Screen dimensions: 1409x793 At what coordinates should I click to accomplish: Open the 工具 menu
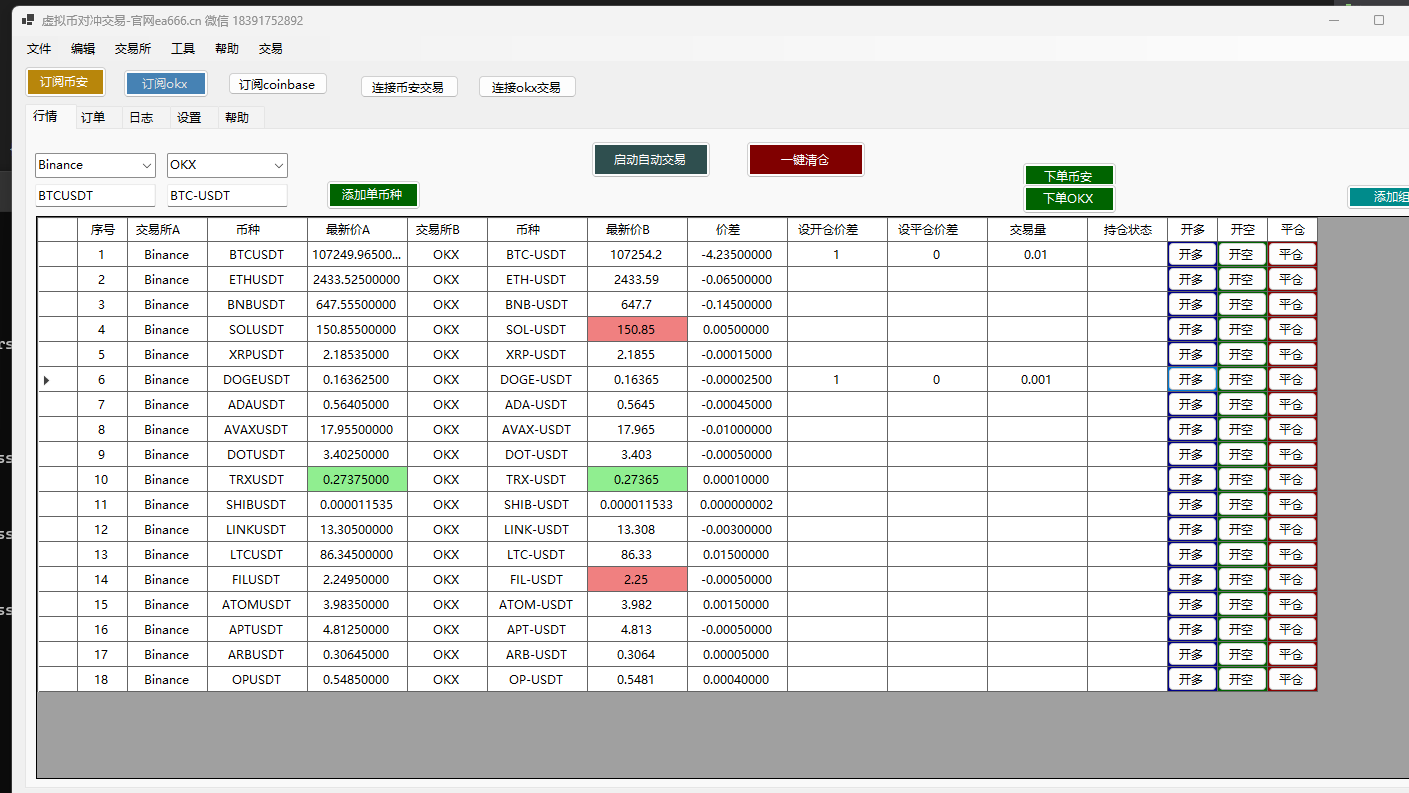(183, 48)
